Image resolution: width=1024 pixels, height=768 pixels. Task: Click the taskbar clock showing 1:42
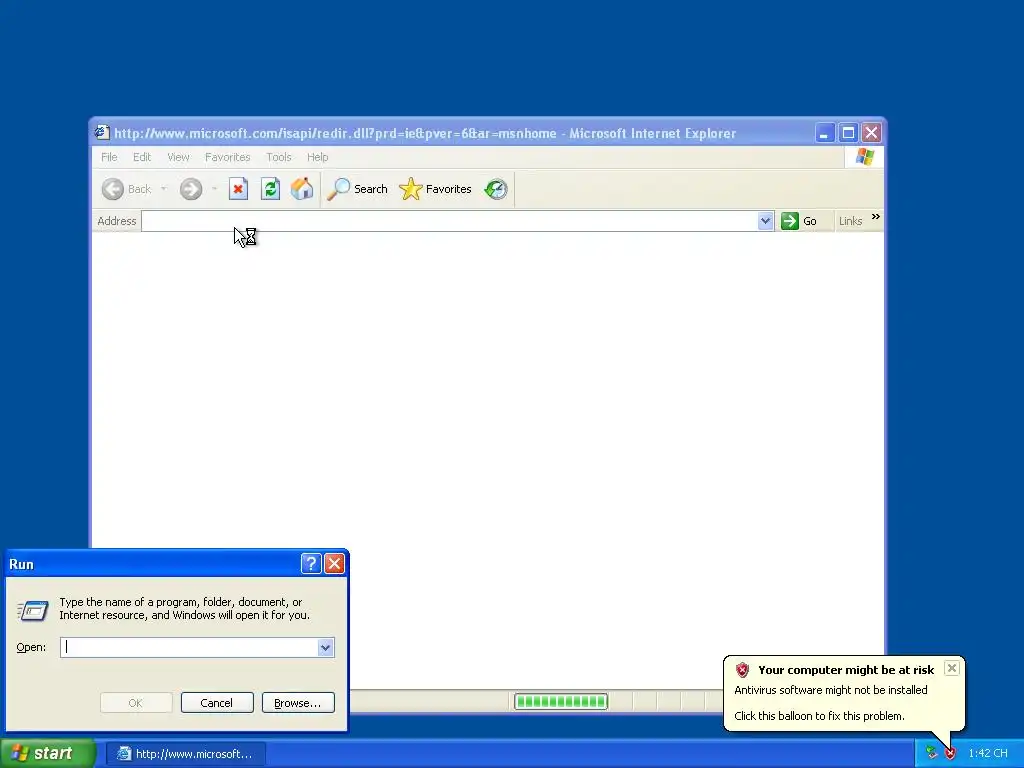coord(987,754)
